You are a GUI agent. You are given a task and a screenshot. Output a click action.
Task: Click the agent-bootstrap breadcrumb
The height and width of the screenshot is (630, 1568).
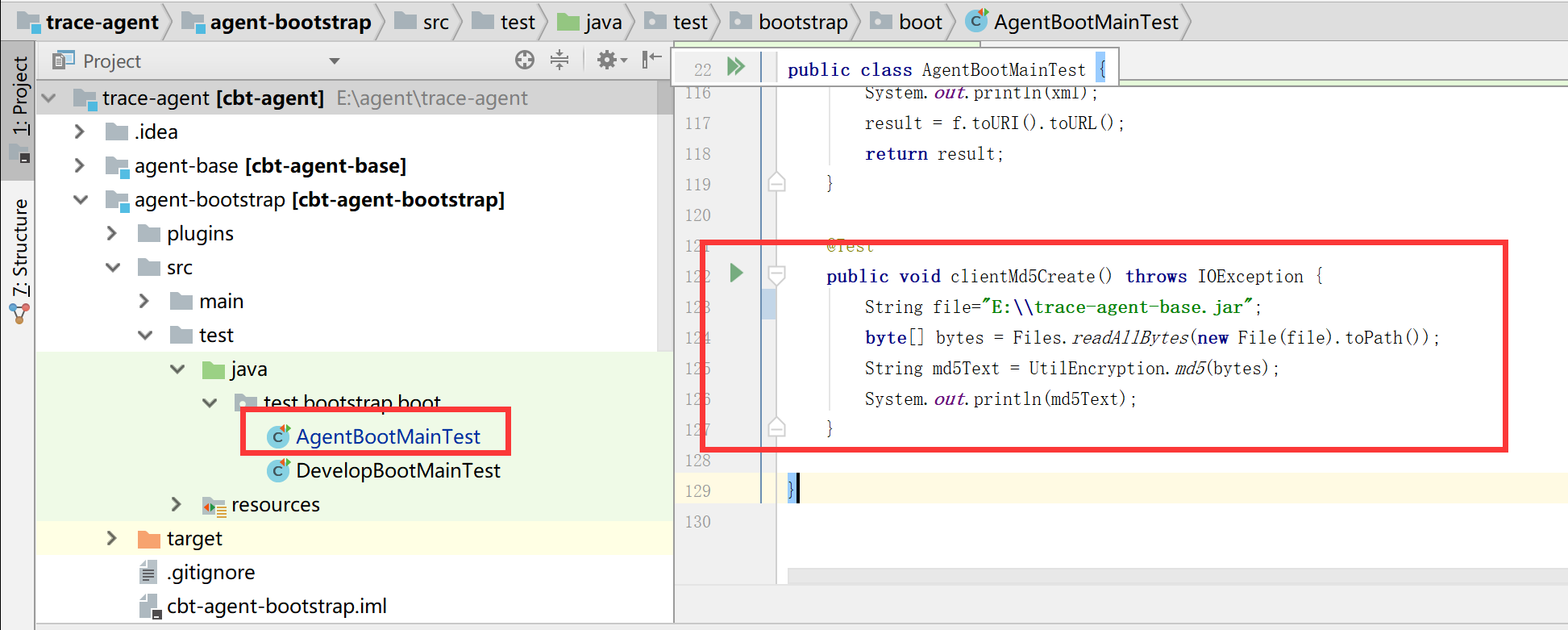click(x=277, y=22)
